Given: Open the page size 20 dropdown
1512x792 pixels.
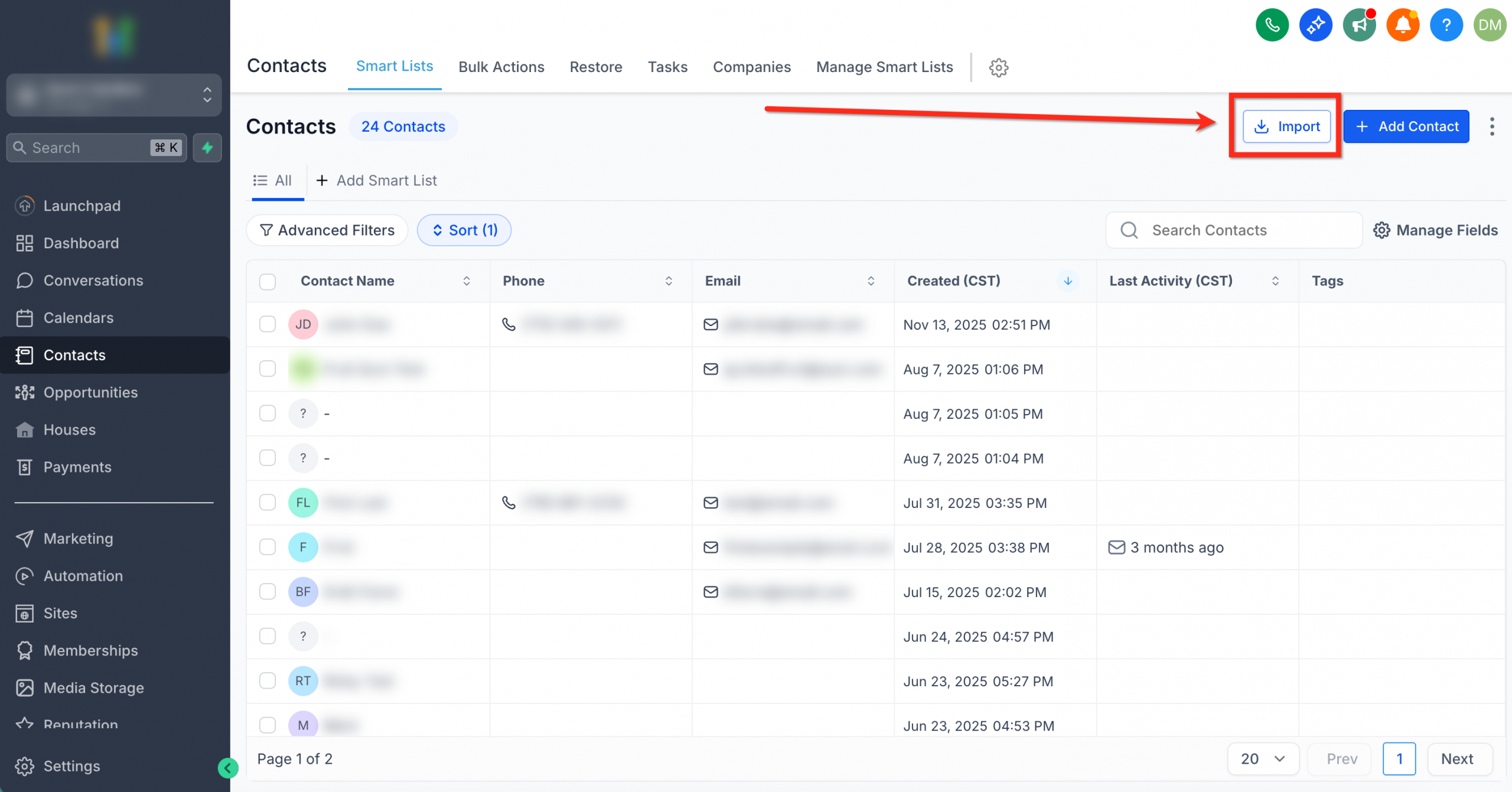Looking at the screenshot, I should click(1263, 758).
